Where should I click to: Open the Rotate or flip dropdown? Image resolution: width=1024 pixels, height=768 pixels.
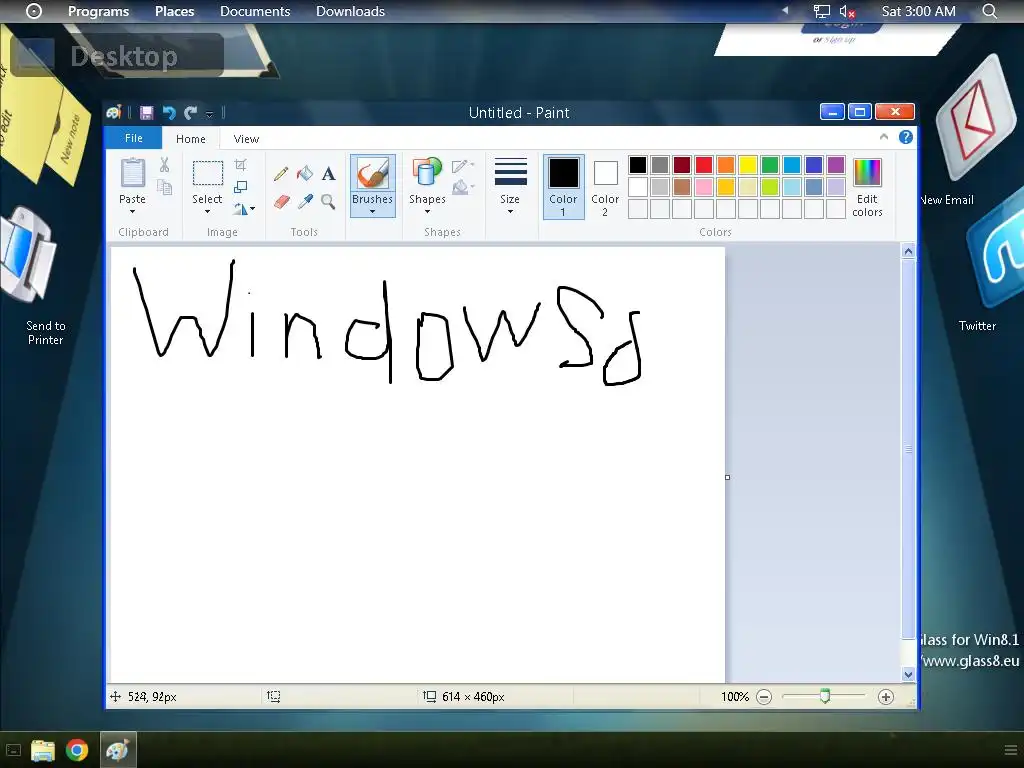coord(244,209)
